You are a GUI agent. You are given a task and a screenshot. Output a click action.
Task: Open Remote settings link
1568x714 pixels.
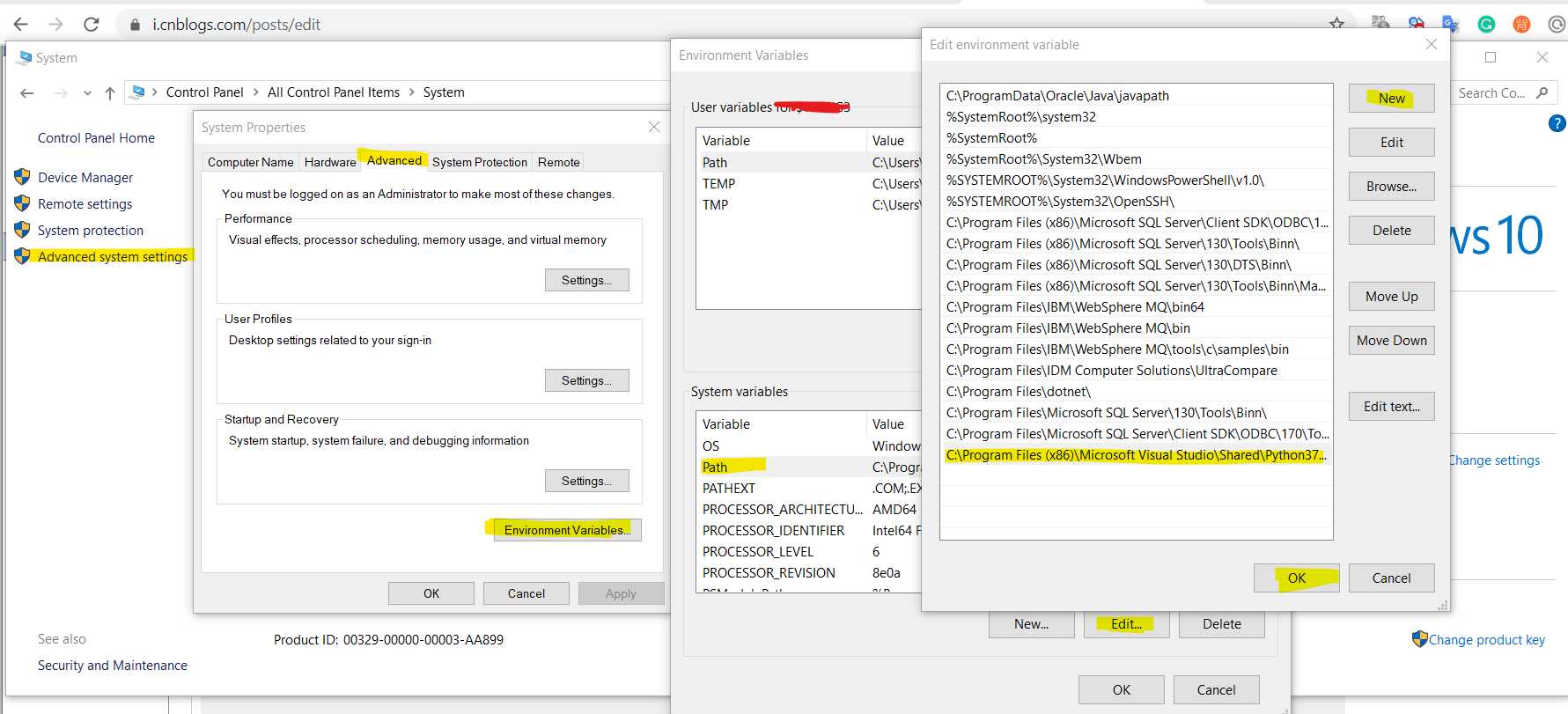click(x=85, y=203)
